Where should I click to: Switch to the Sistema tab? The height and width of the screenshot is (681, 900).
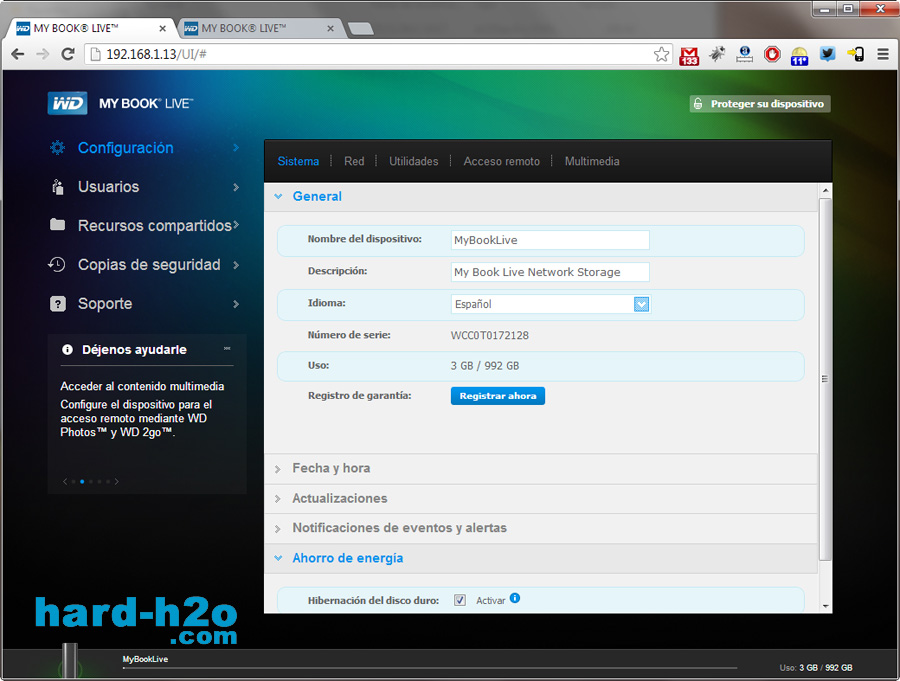point(298,161)
